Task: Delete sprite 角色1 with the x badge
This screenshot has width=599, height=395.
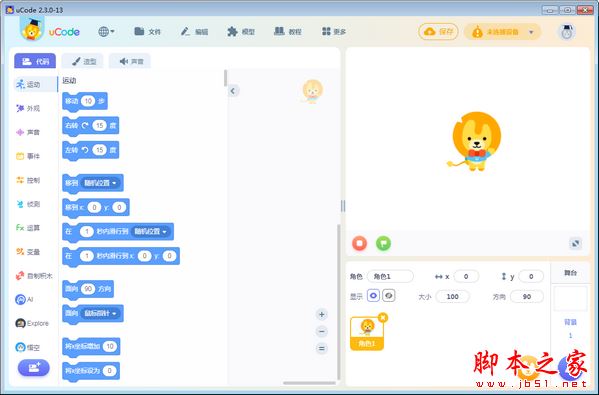Action: click(383, 317)
